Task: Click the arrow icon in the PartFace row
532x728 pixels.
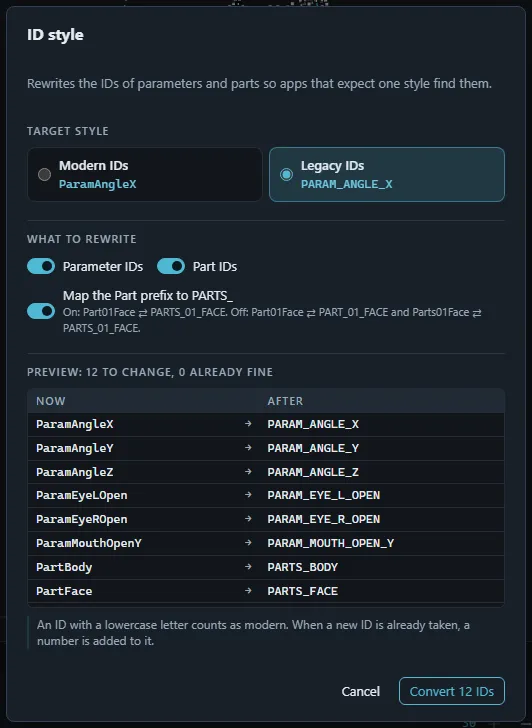Action: tap(248, 591)
